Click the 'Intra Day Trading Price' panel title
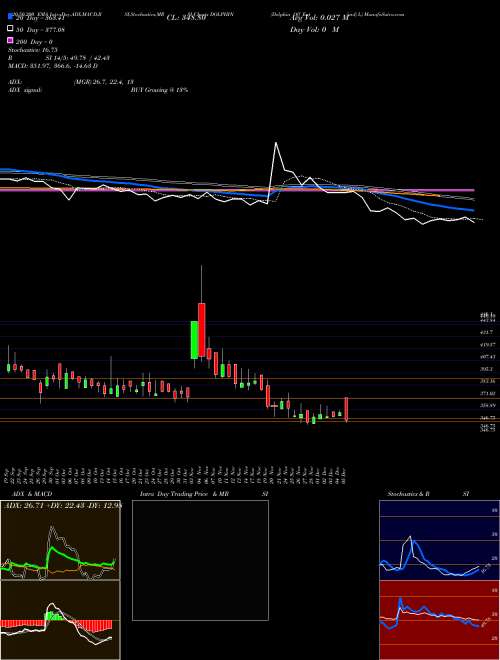This screenshot has width=500, height=660. pos(184,494)
